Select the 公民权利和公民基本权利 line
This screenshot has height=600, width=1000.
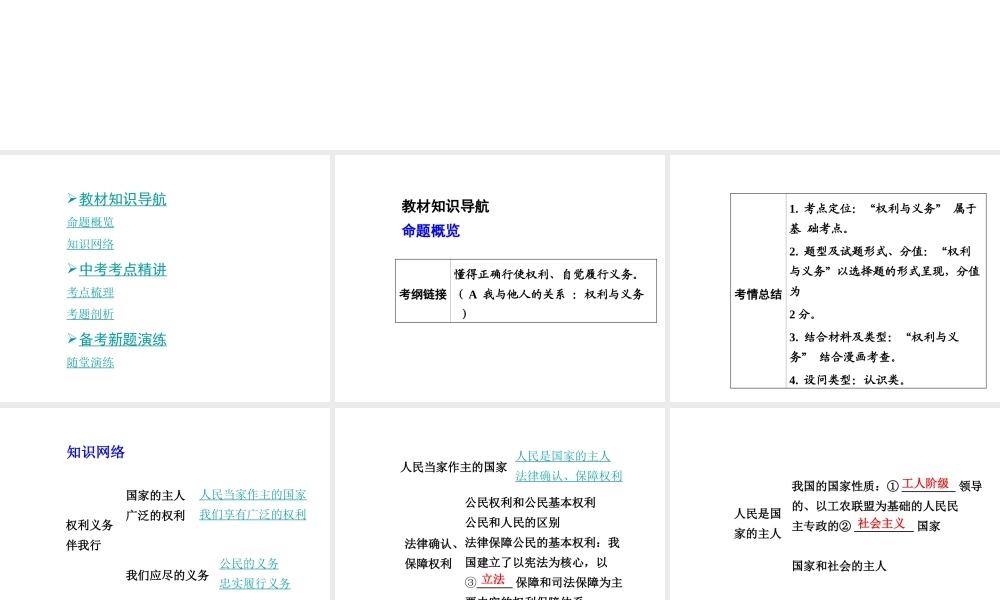(x=530, y=502)
